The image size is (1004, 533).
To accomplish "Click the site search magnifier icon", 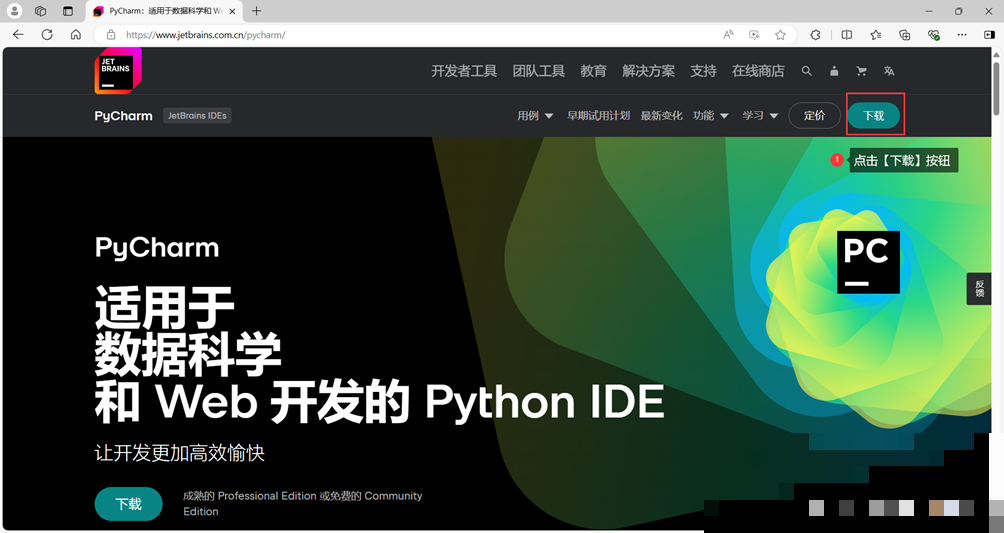I will (807, 71).
